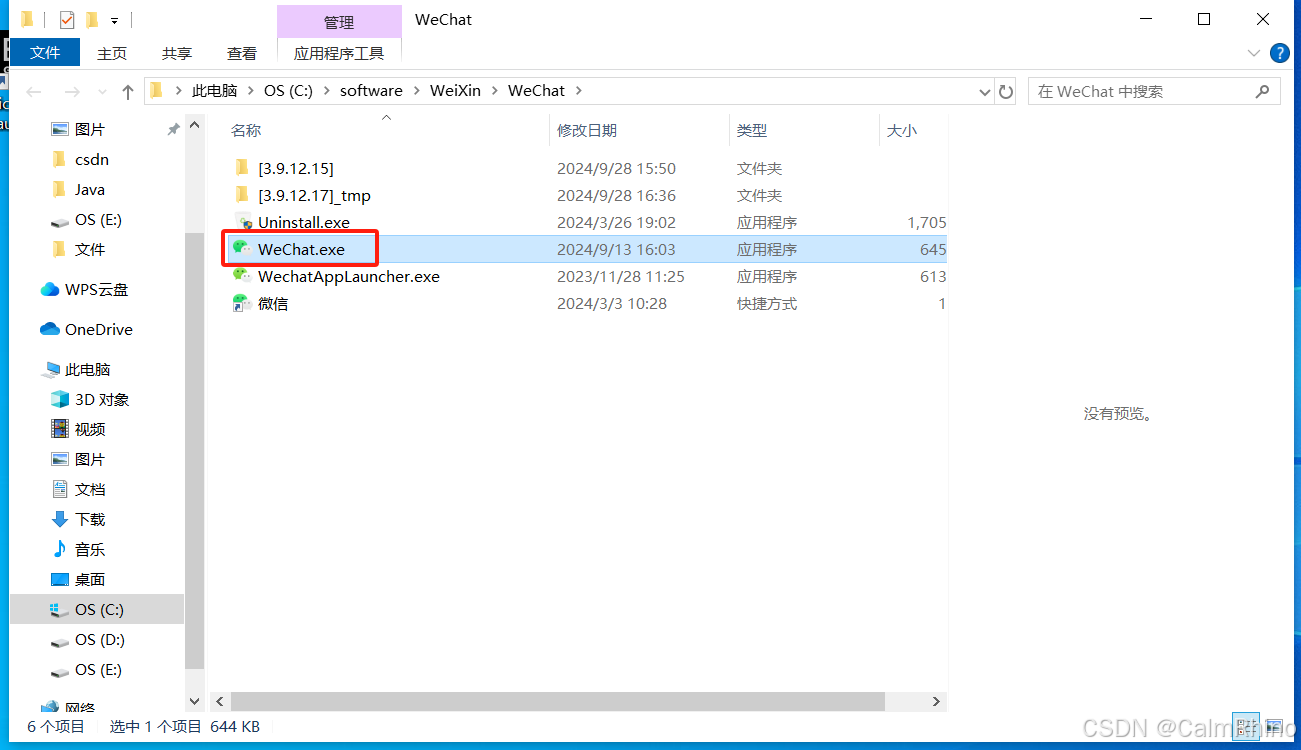Select the csdn folder in the sidebar

[92, 159]
